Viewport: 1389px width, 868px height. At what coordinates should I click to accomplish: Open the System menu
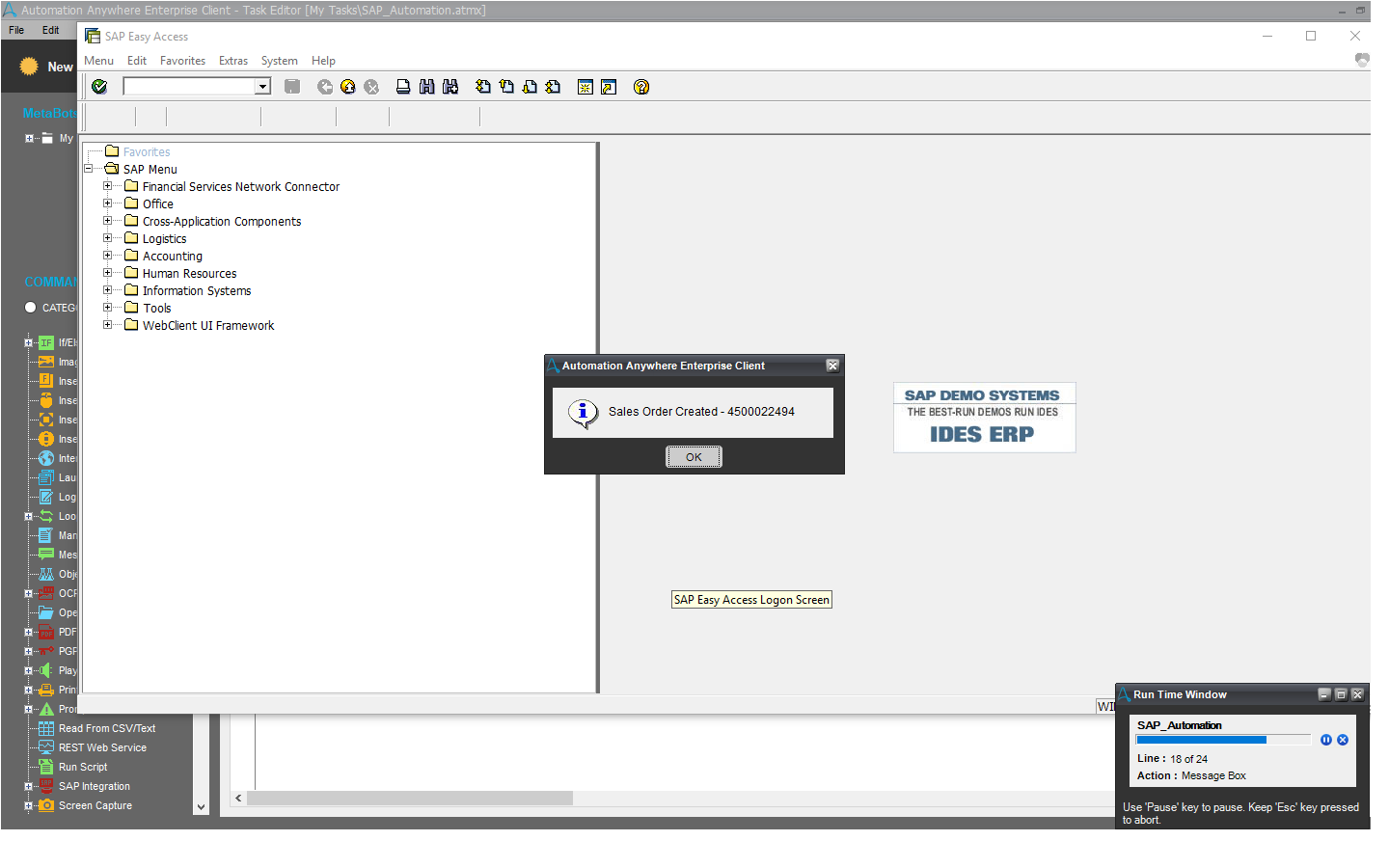pos(280,61)
